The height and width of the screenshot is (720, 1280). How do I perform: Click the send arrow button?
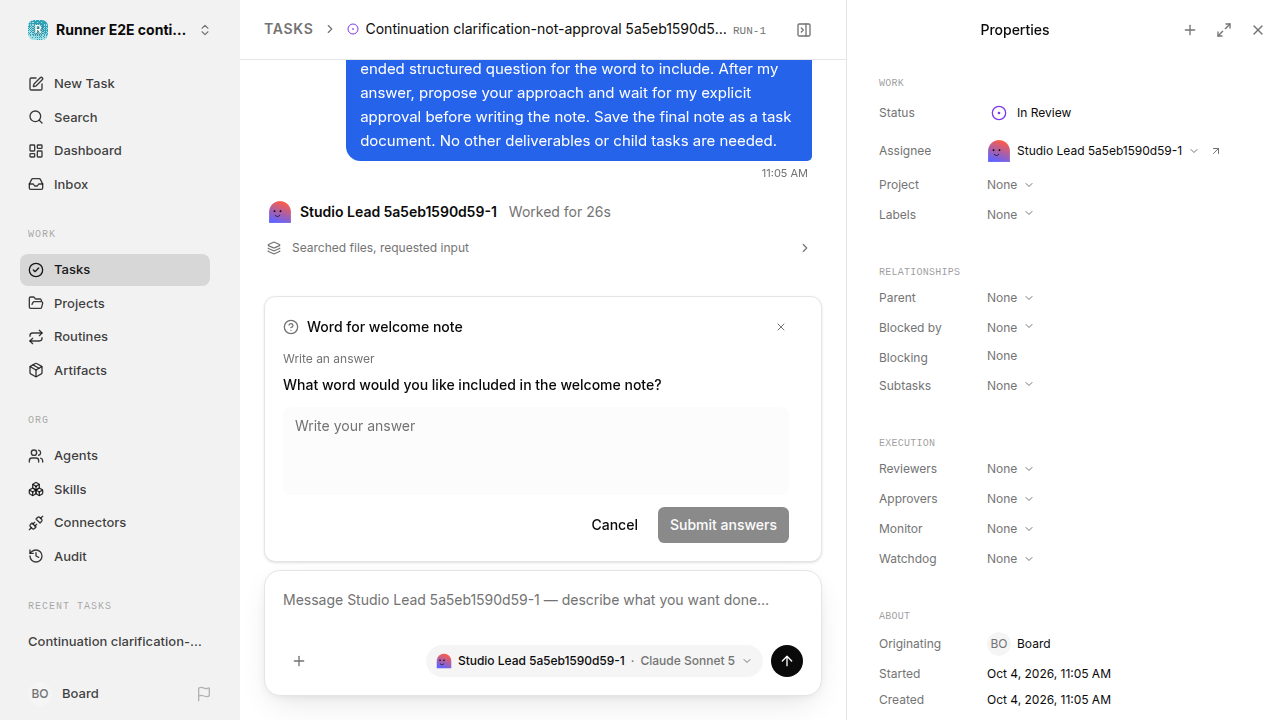[x=787, y=661]
